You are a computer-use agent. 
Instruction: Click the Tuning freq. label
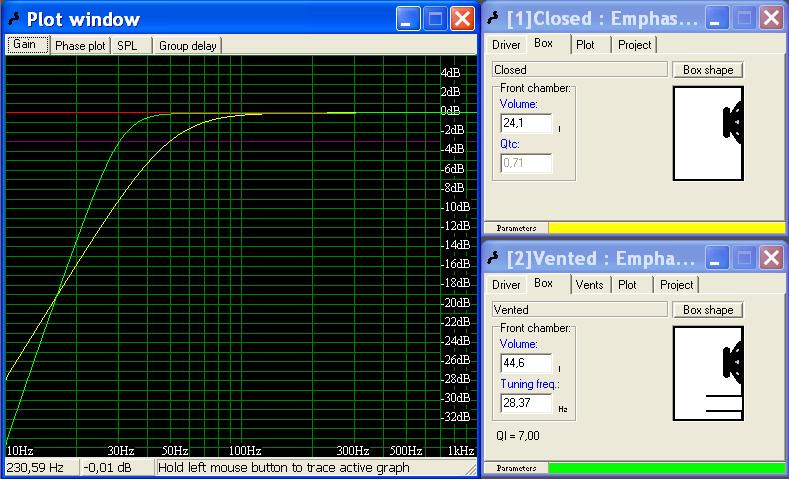[x=529, y=384]
